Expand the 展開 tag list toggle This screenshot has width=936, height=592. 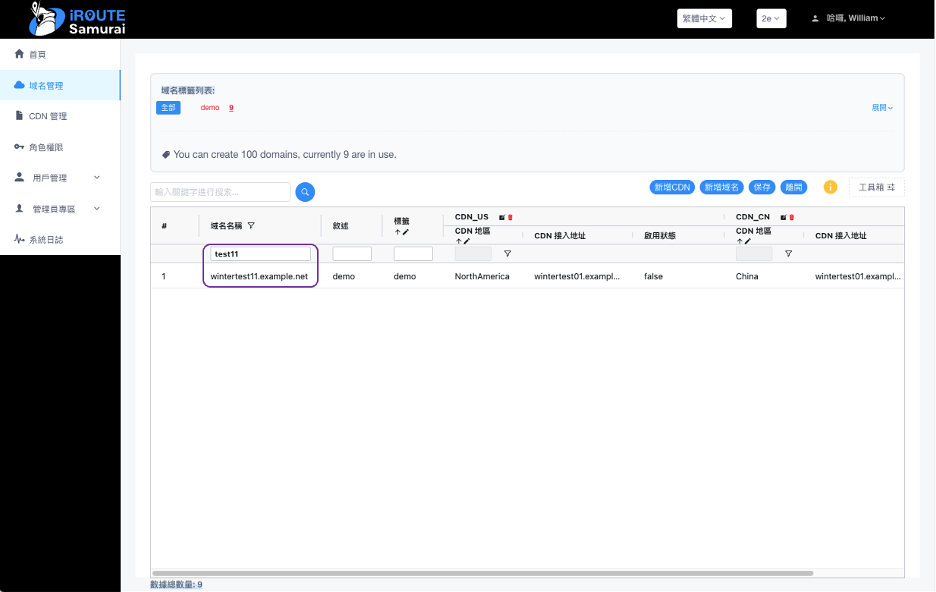(881, 107)
